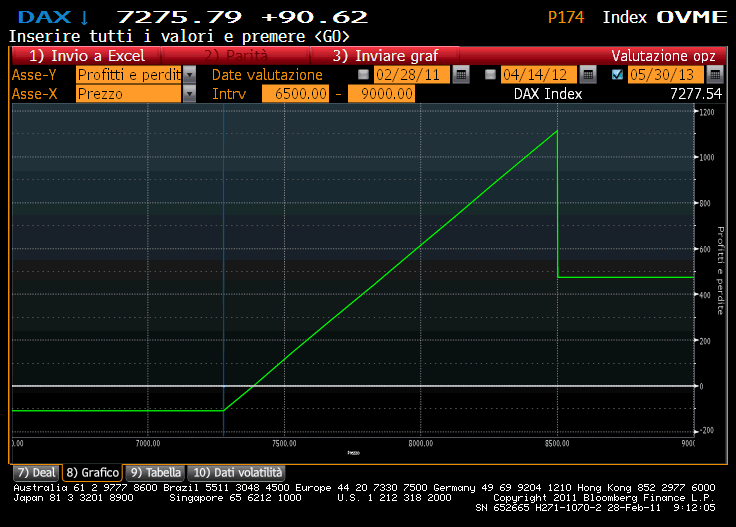Screen dimensions: 736x527
Task: Click the +90.62 change value in header
Action: [314, 17]
